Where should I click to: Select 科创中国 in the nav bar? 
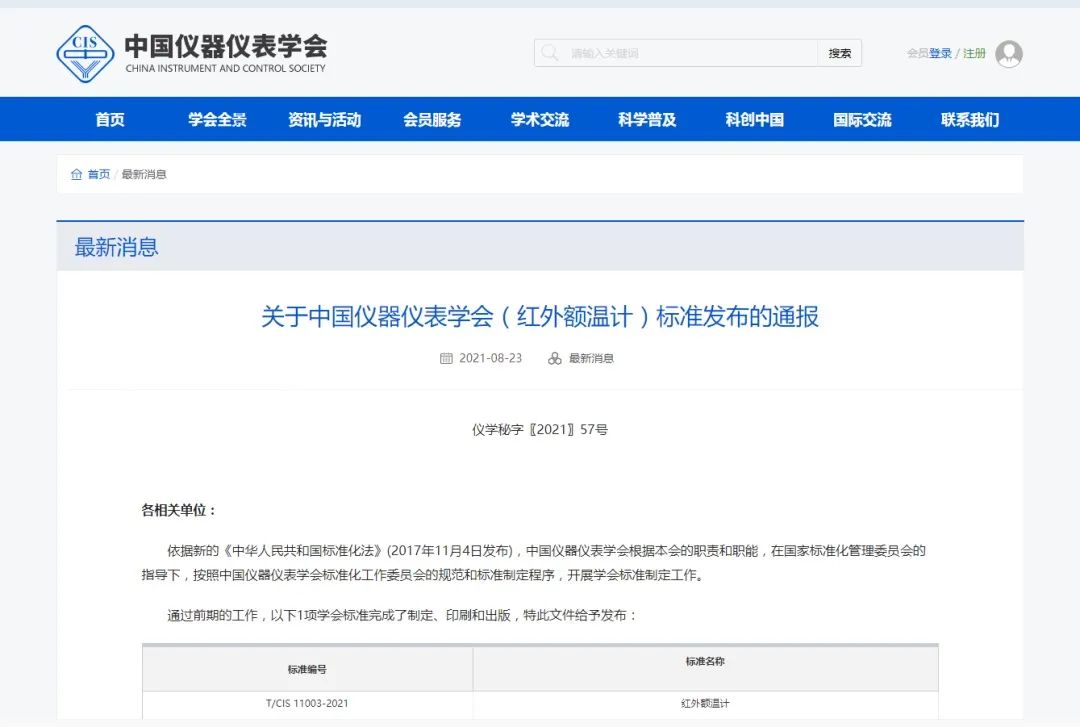[755, 120]
